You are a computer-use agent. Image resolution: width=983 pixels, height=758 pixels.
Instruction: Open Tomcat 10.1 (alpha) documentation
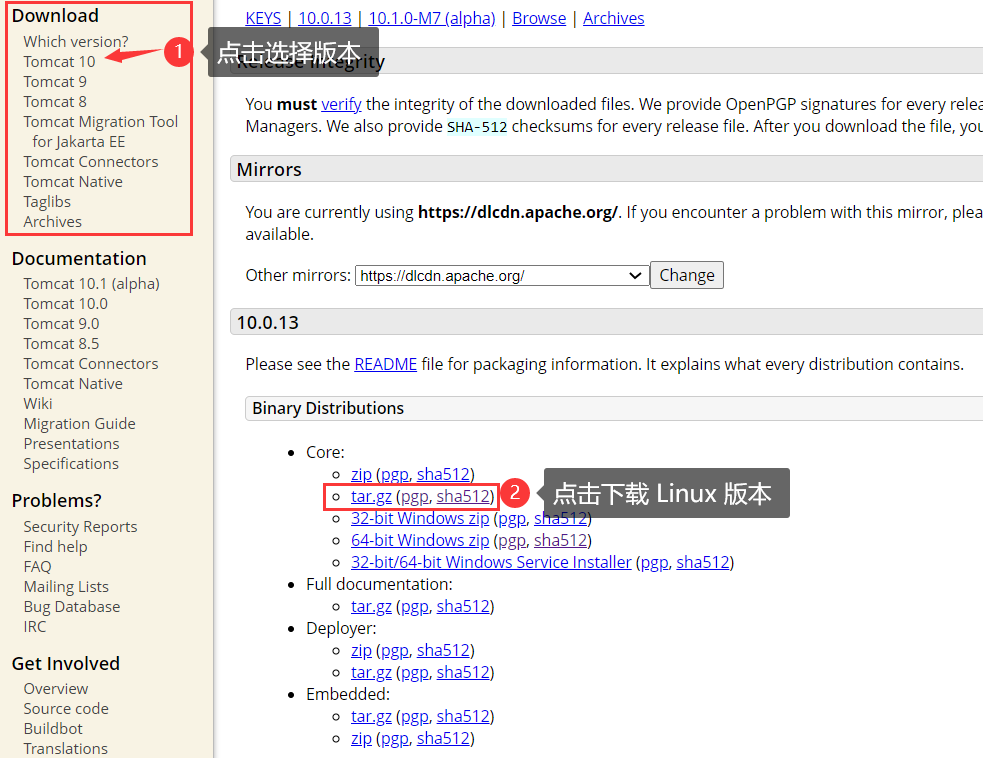[x=91, y=283]
